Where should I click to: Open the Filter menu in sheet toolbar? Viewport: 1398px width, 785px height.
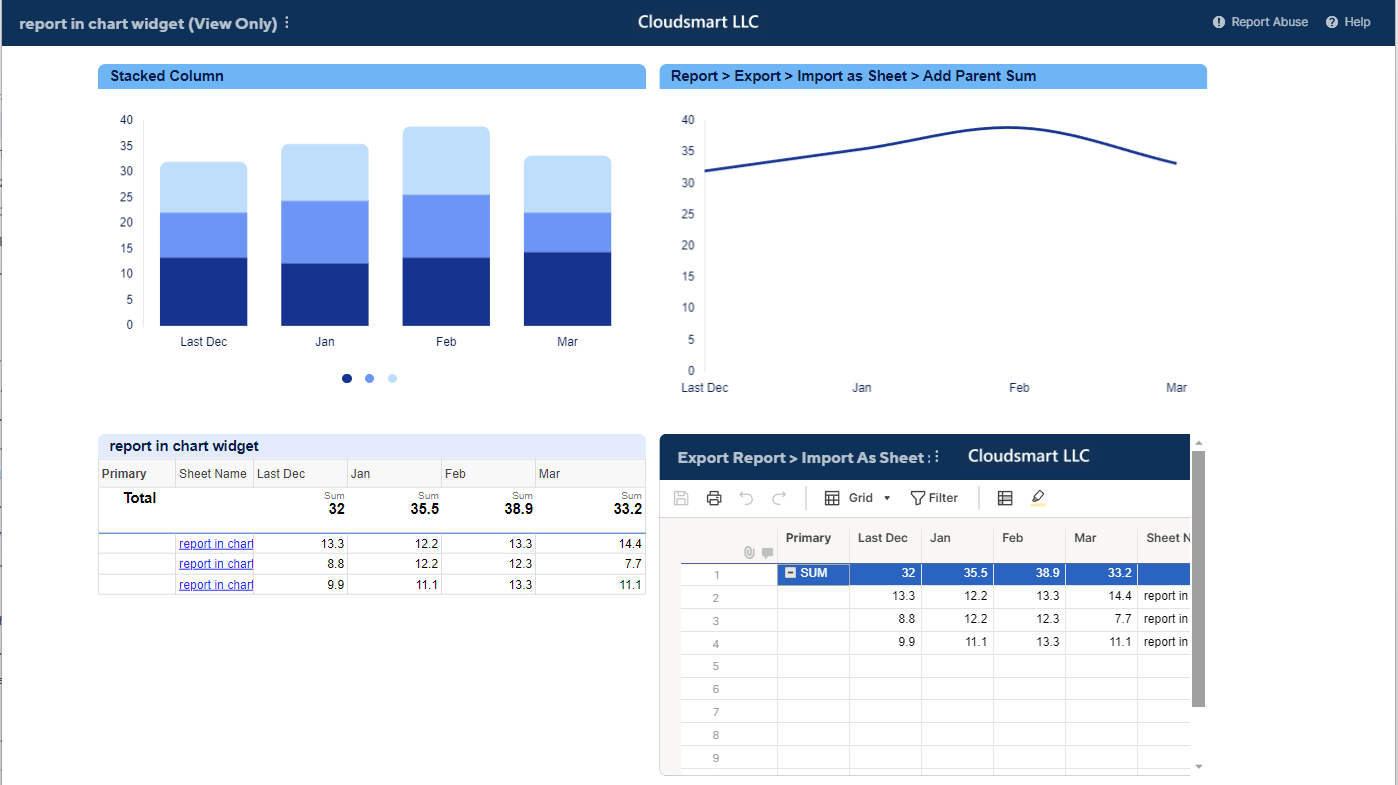pos(934,498)
